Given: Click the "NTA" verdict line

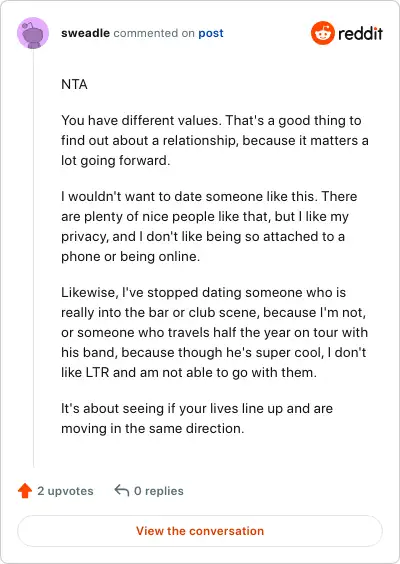Looking at the screenshot, I should point(74,85).
